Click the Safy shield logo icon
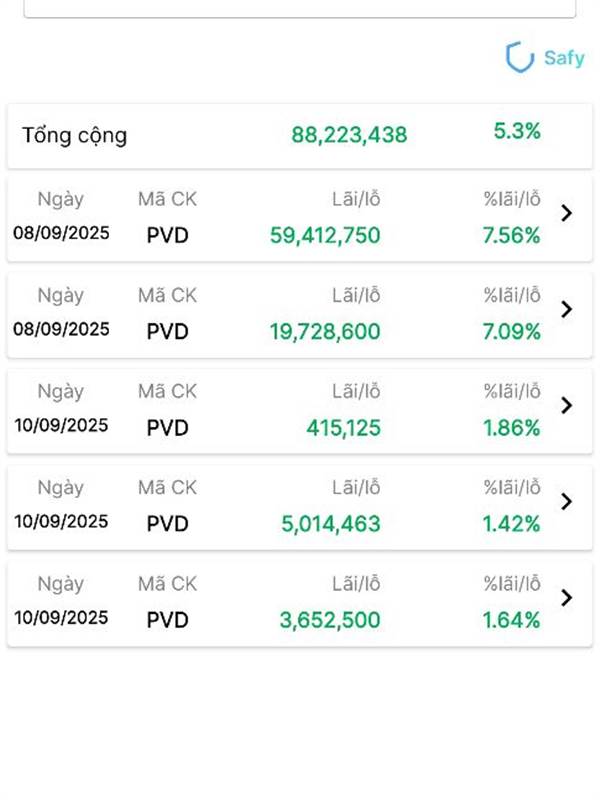 [519, 57]
